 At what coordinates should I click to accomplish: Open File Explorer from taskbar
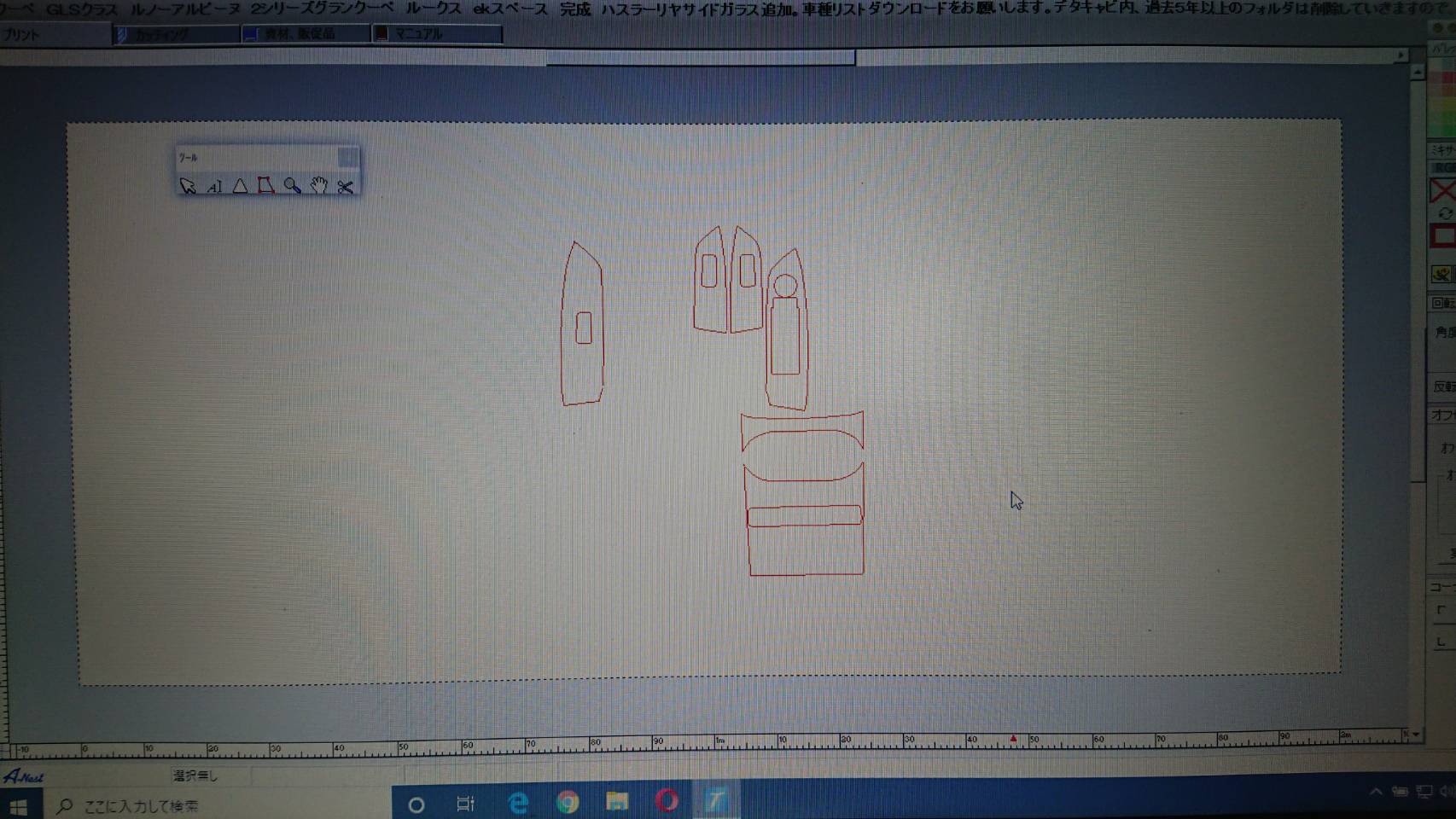617,801
